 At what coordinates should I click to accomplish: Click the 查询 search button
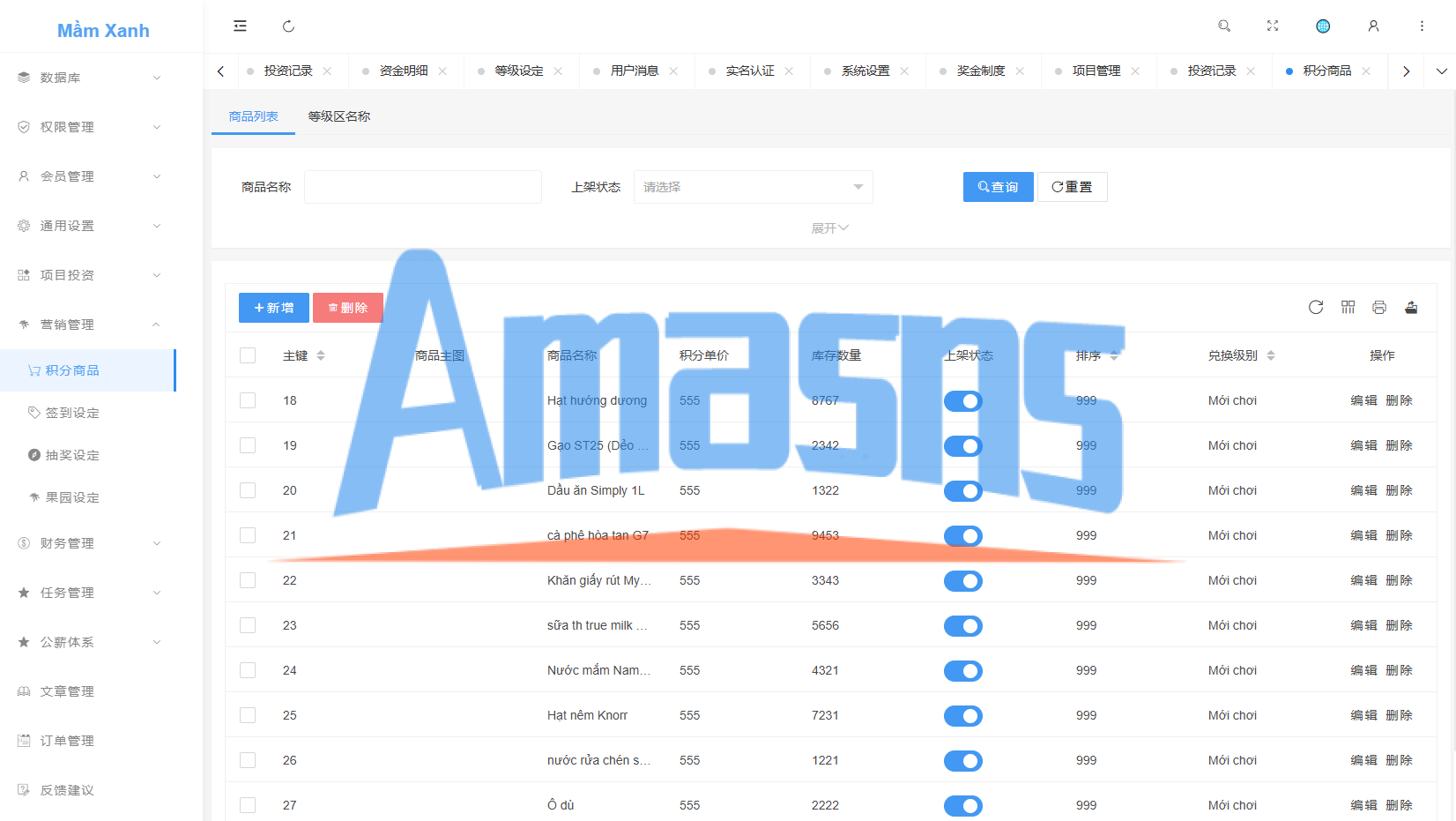(998, 187)
